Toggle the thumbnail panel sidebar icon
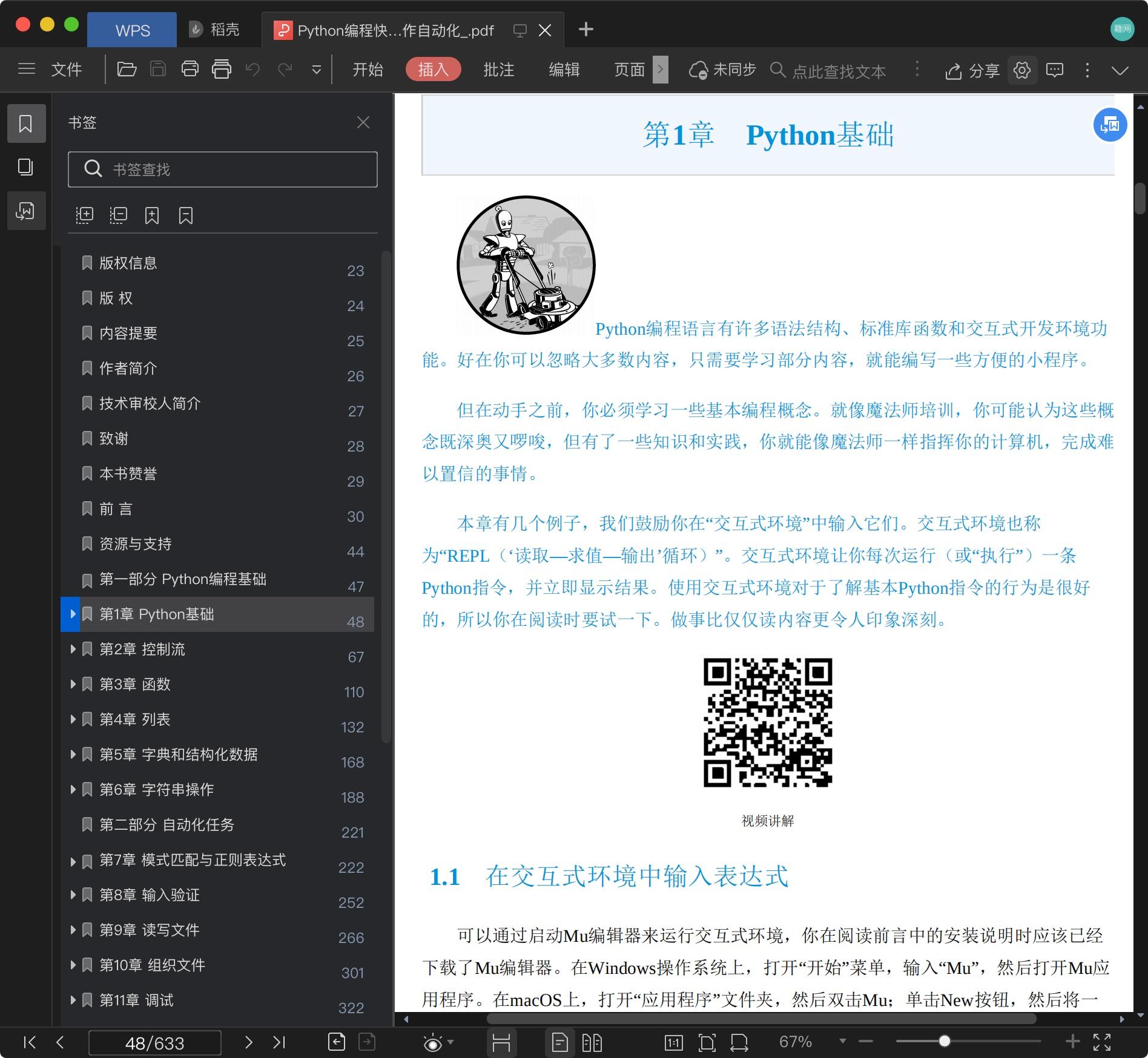1148x1058 pixels. (26, 167)
